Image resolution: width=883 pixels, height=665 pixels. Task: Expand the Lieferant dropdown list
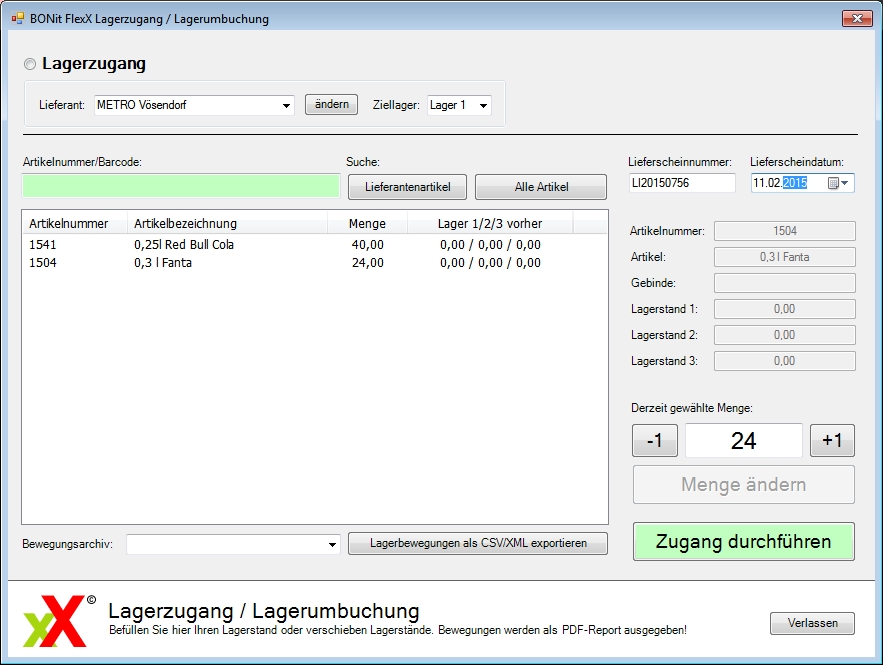[x=286, y=105]
